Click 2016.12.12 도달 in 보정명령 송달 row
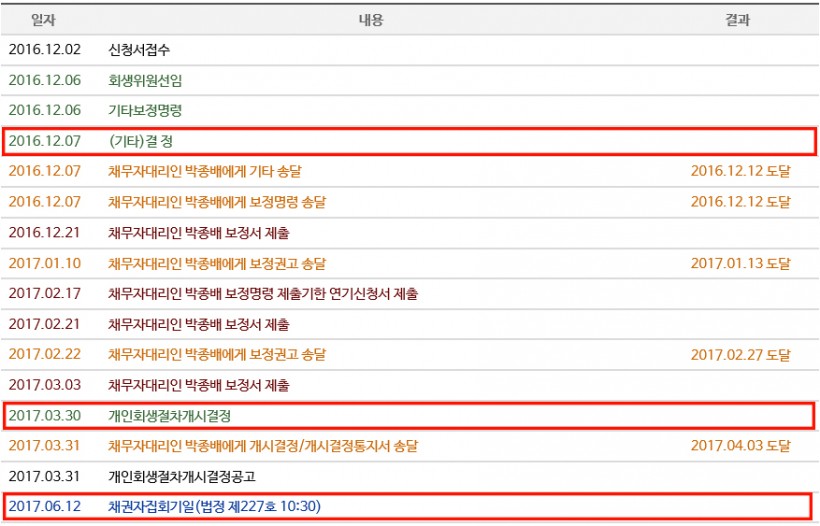The width and height of the screenshot is (820, 526). point(741,202)
